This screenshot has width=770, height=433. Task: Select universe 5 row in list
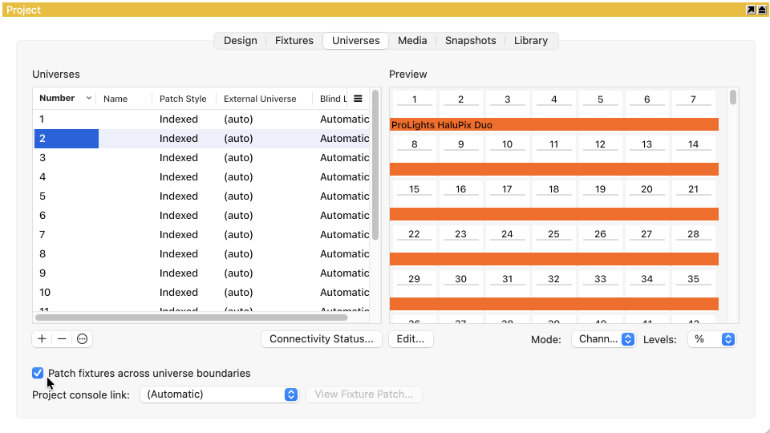[200, 196]
